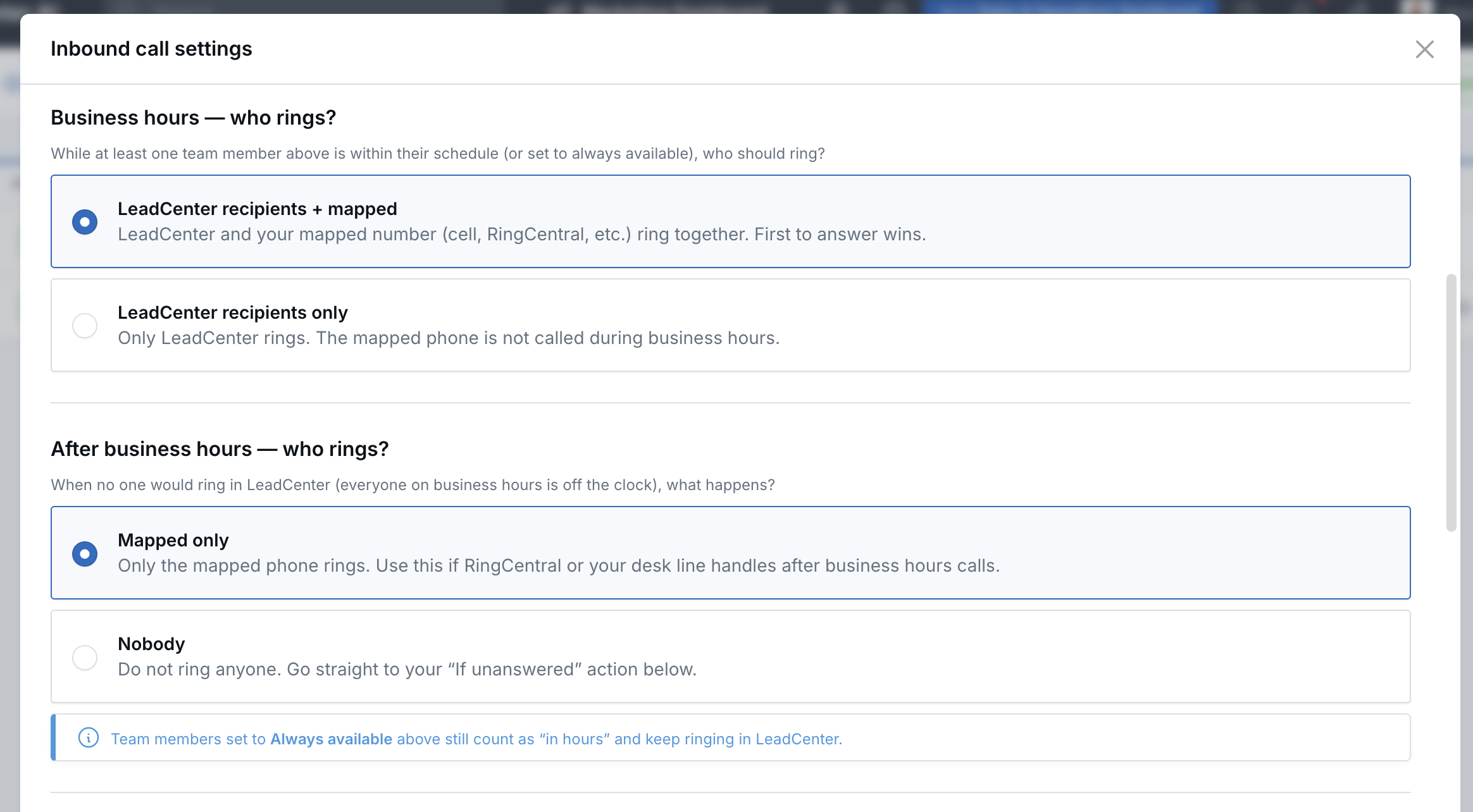
Task: Click the info icon in the blue notice
Action: point(89,737)
